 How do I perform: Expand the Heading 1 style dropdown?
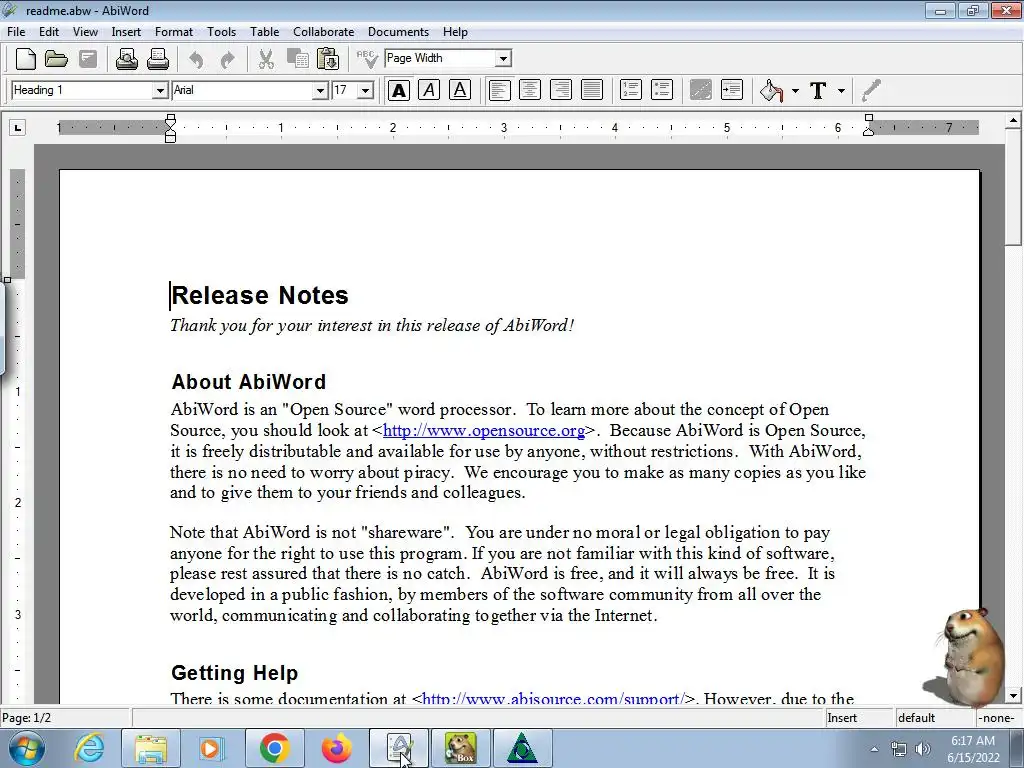(x=160, y=91)
